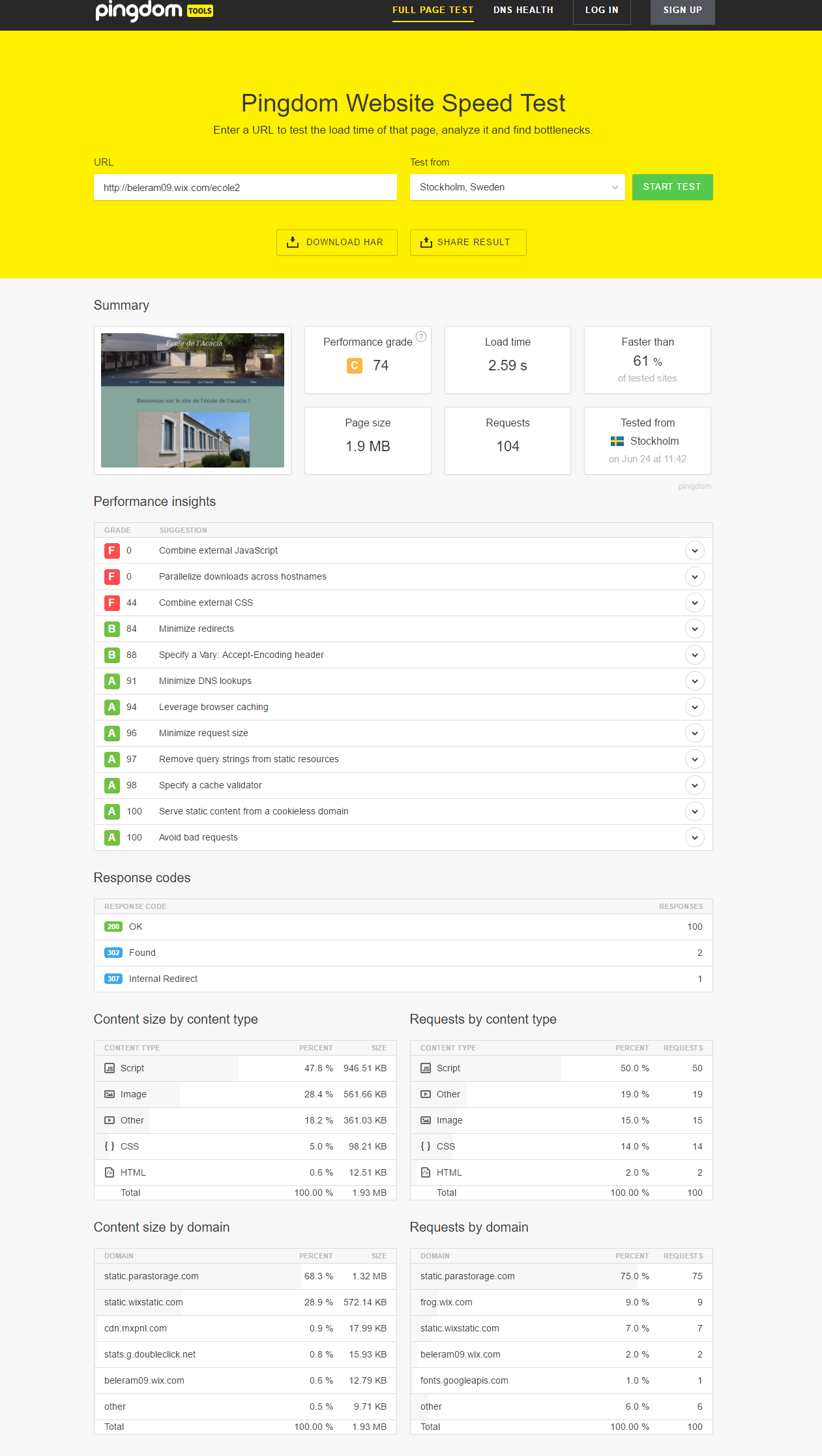Click Other icon in Requests by content type
This screenshot has width=822, height=1456.
tap(426, 1094)
